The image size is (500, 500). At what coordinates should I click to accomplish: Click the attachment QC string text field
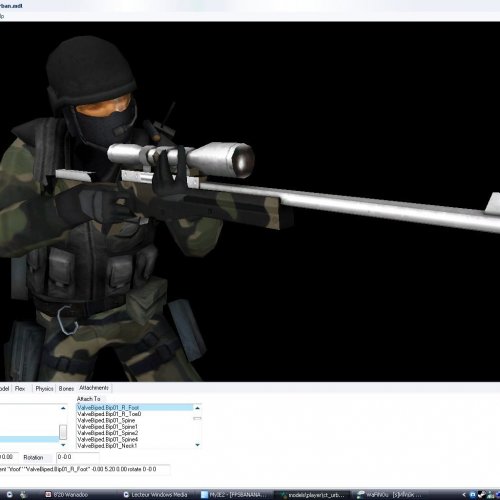(x=85, y=469)
